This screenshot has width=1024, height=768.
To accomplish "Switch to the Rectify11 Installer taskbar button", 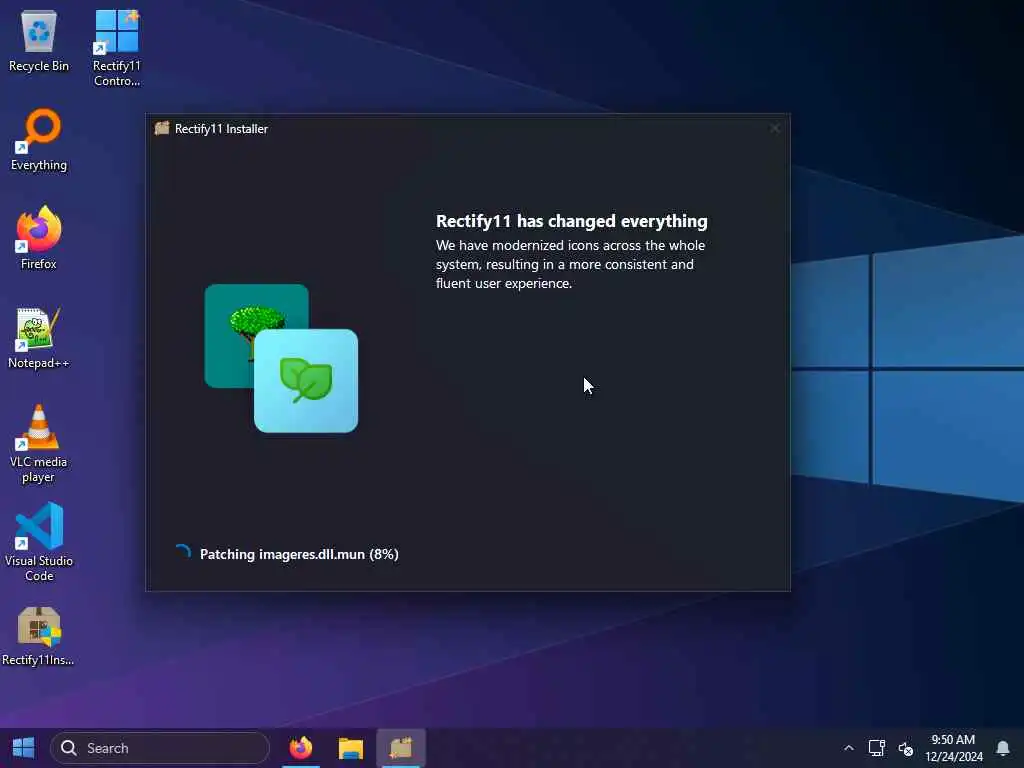I will pos(401,748).
